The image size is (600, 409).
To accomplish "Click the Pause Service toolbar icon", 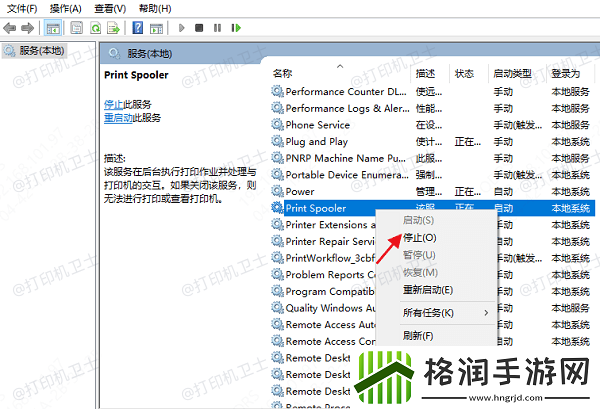I will pos(217,28).
